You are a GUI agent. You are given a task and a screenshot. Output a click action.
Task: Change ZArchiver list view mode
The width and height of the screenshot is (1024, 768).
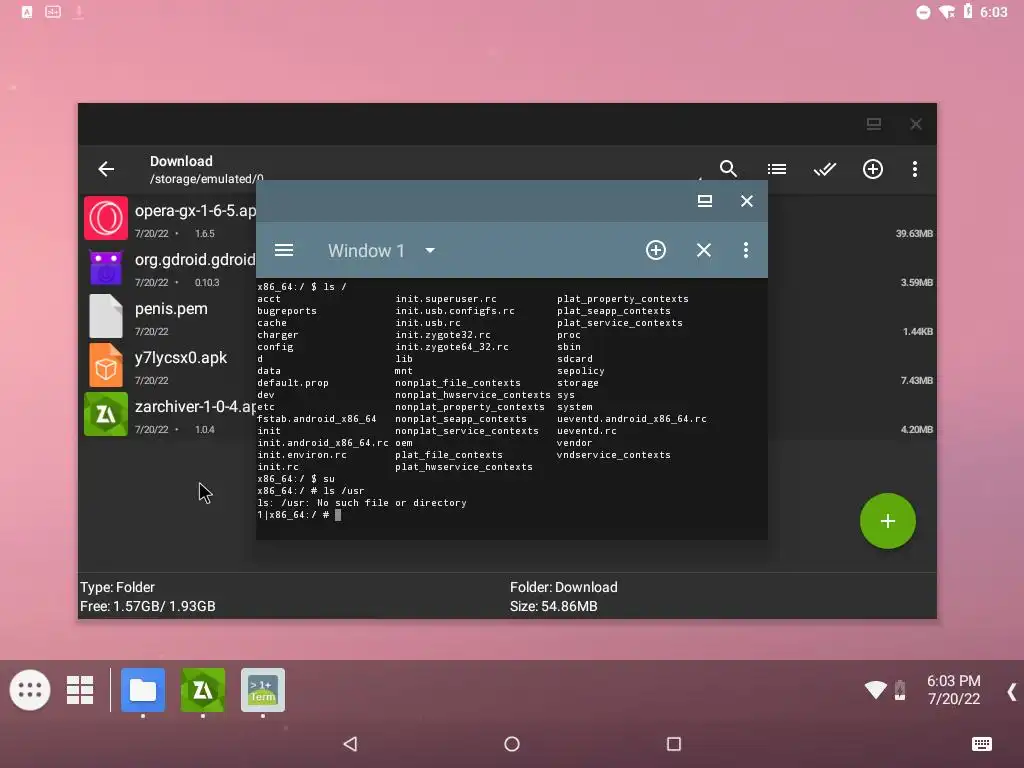(x=776, y=169)
